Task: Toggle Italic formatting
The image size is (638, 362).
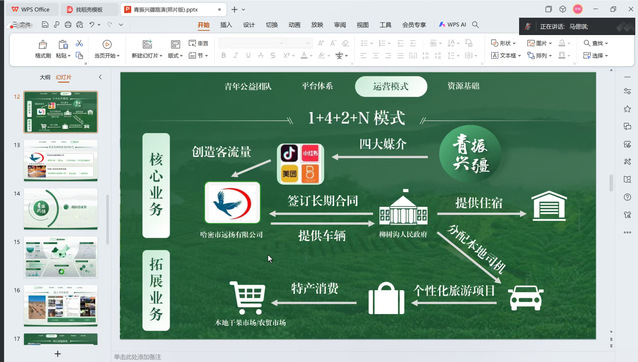Action: pos(235,55)
